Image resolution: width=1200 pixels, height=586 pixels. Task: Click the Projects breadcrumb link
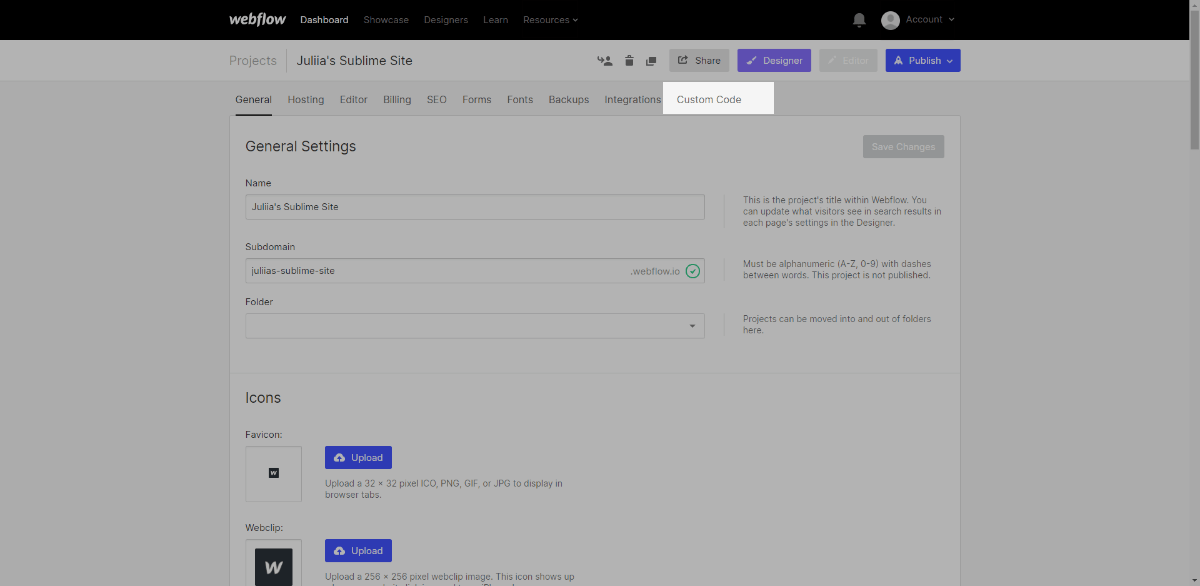point(252,61)
